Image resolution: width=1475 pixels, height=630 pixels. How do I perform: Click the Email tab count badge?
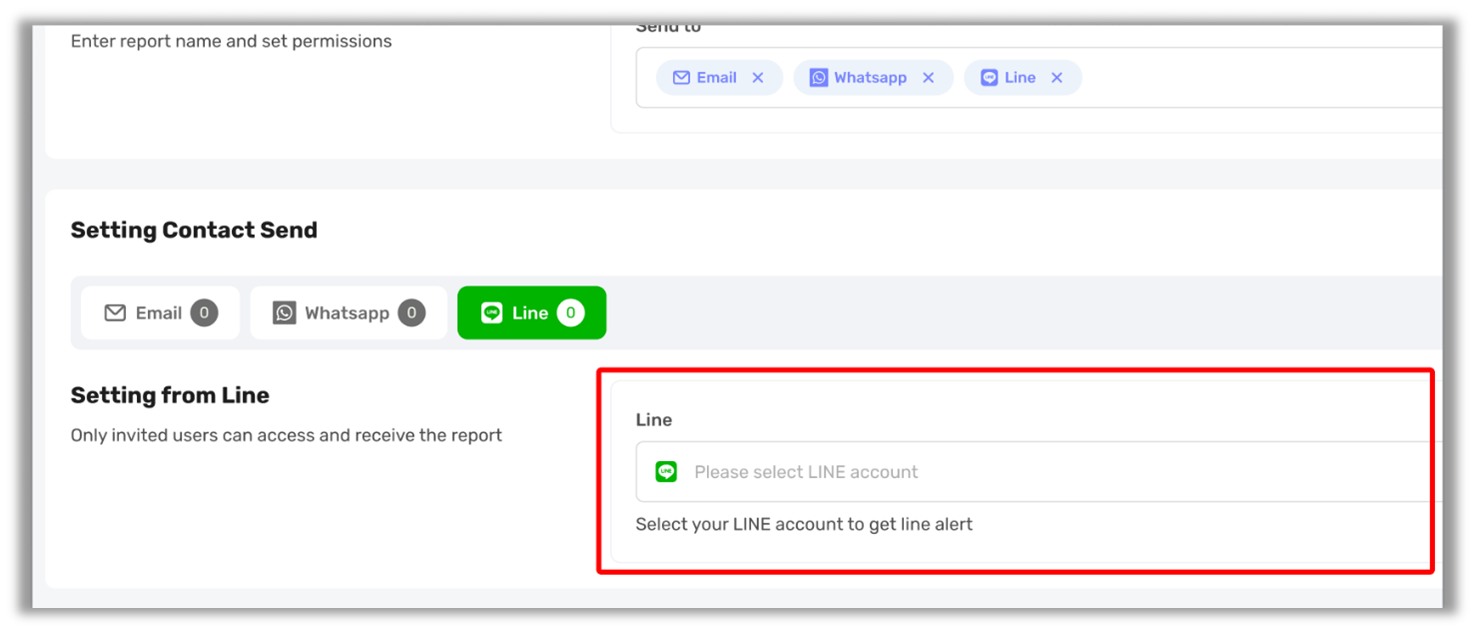point(204,313)
